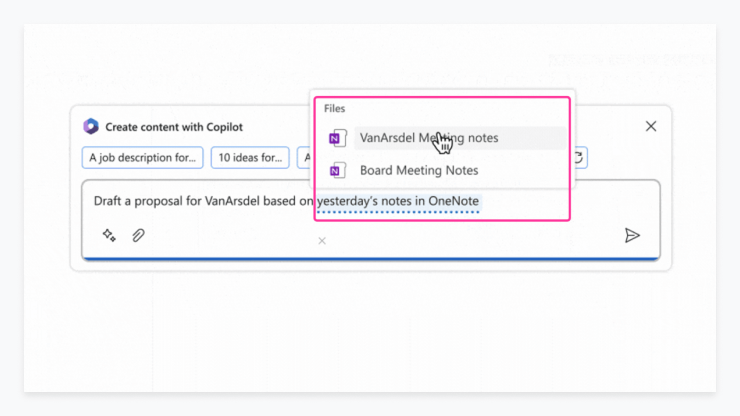Focus the Copilot prompt text box

pos(370,220)
